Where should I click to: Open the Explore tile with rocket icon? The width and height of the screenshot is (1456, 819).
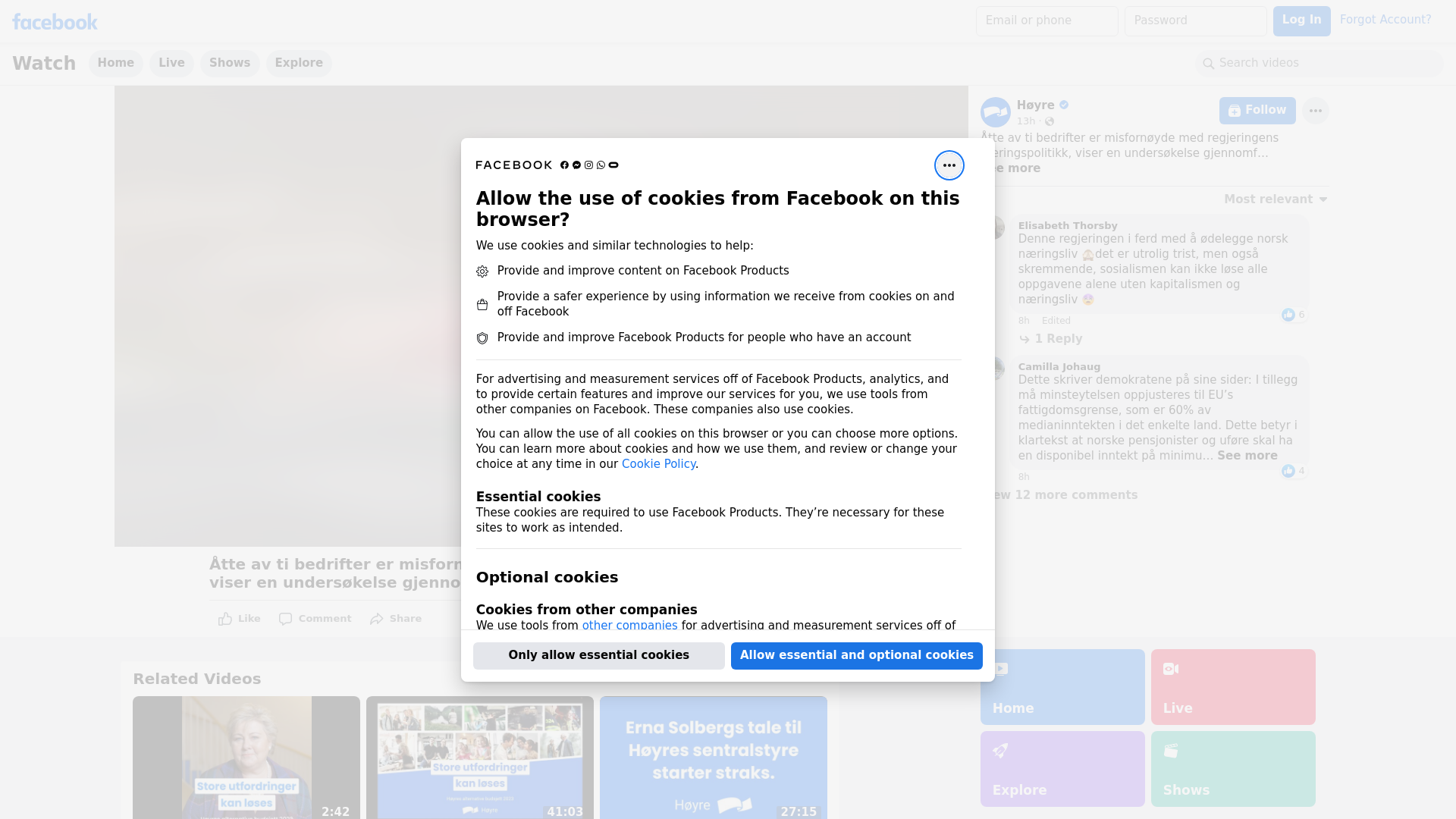(x=1062, y=769)
